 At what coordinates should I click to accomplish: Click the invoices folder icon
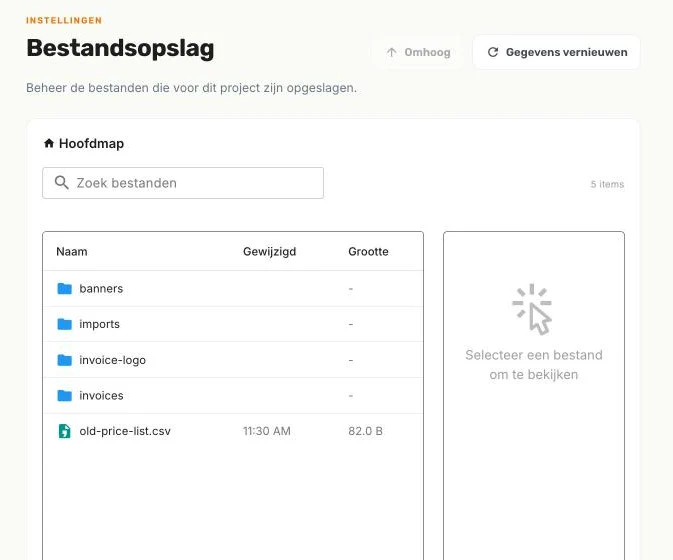64,395
